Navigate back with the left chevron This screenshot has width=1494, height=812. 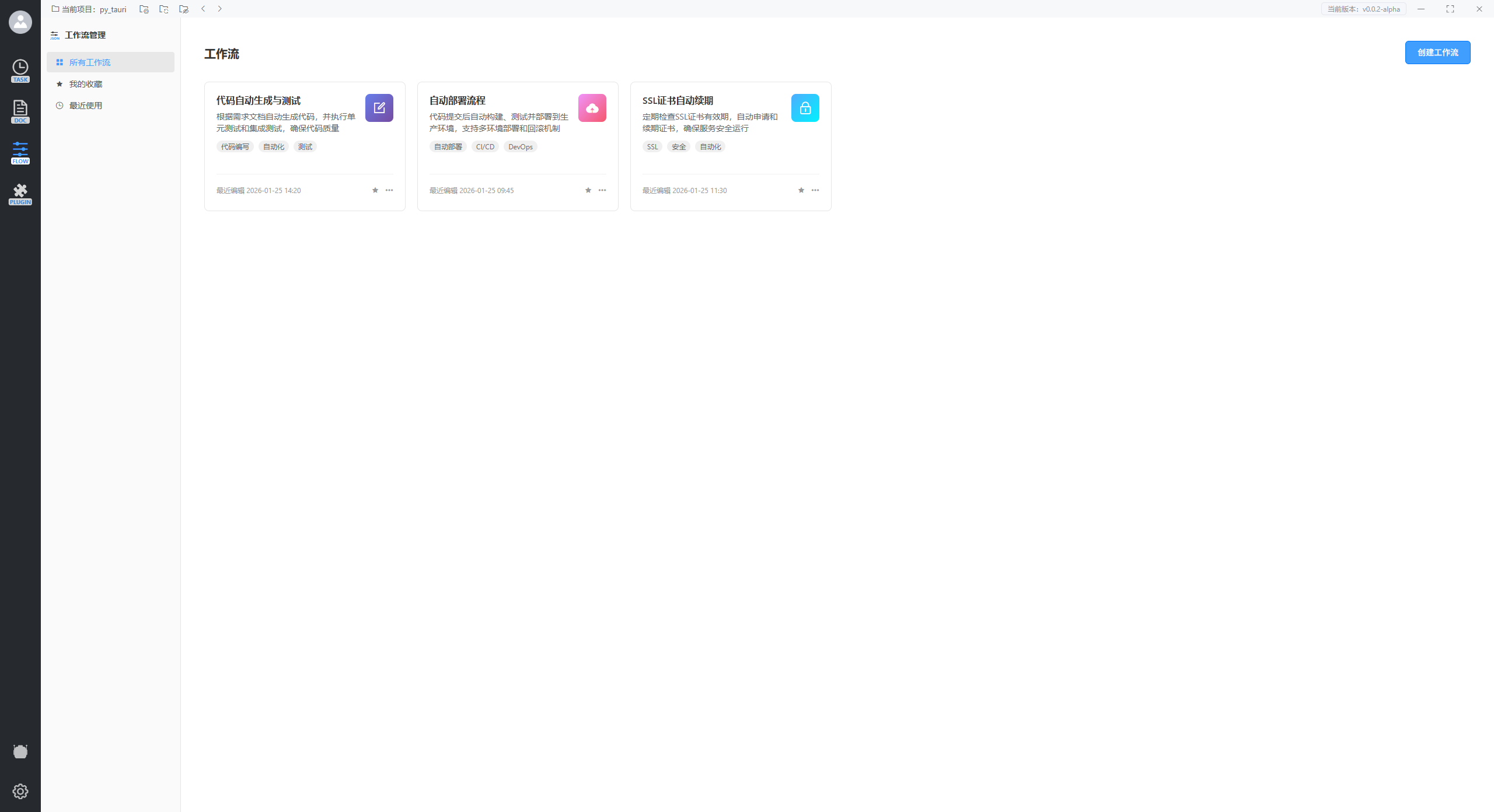tap(203, 9)
